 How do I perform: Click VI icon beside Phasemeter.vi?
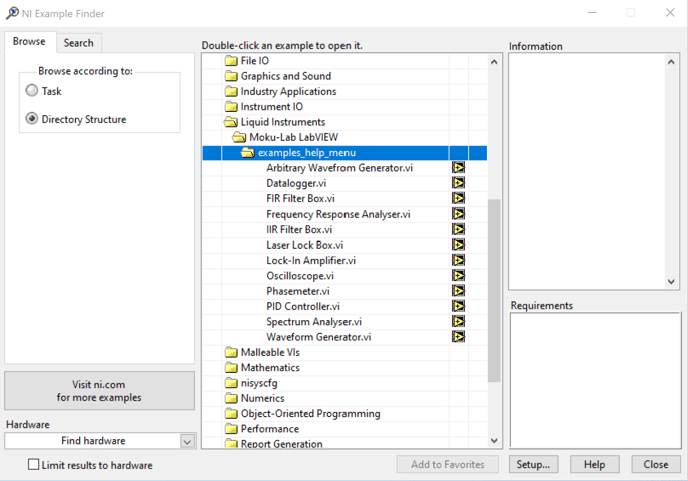459,291
